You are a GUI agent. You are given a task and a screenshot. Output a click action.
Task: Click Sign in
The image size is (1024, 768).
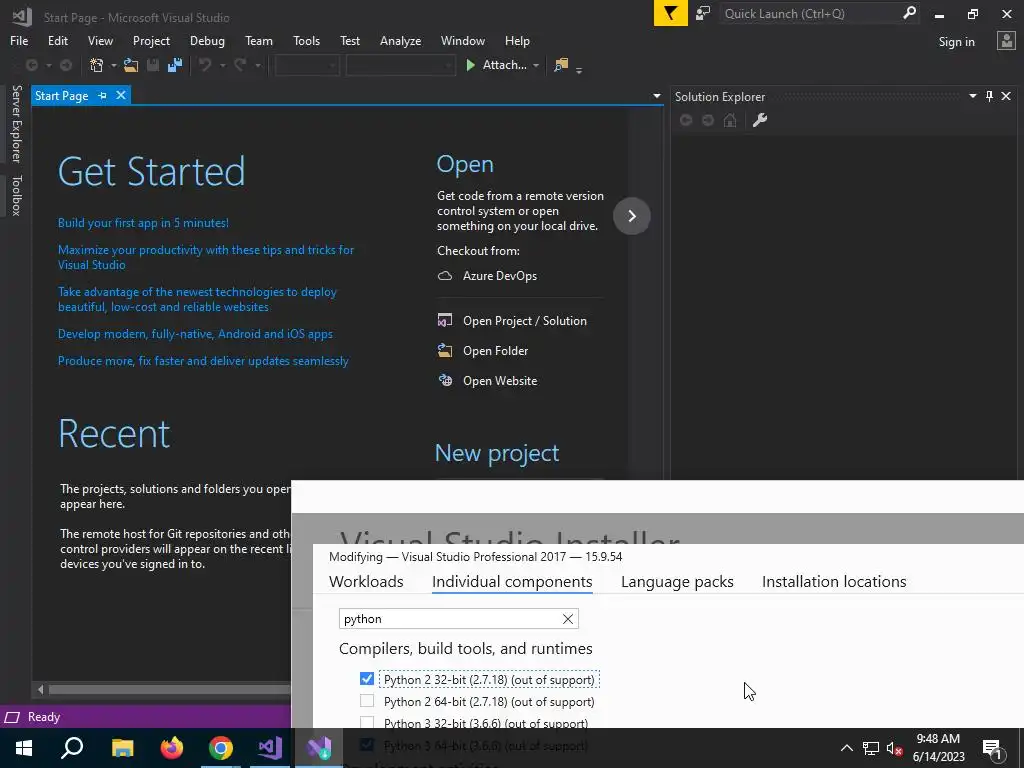click(956, 42)
